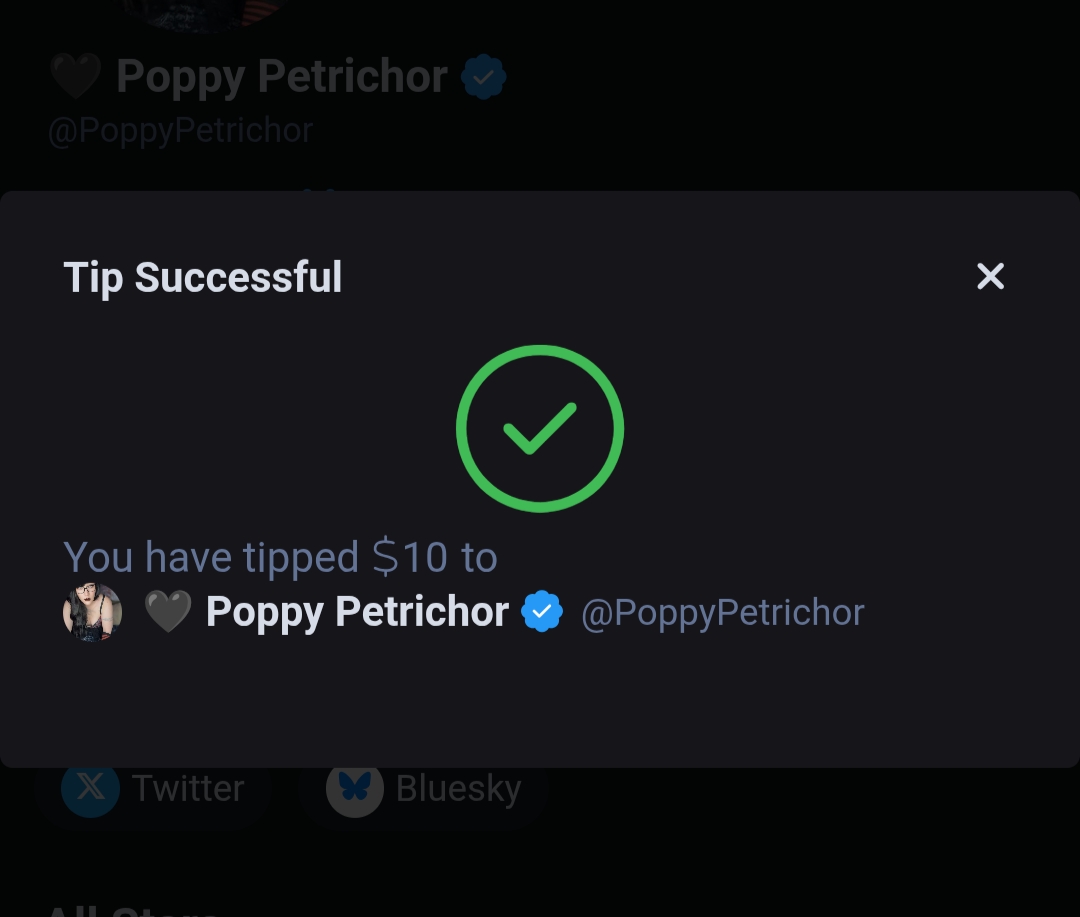Click the dimmed Poppy Petrichor profile header name
Screen dimensions: 1080x917
(281, 77)
